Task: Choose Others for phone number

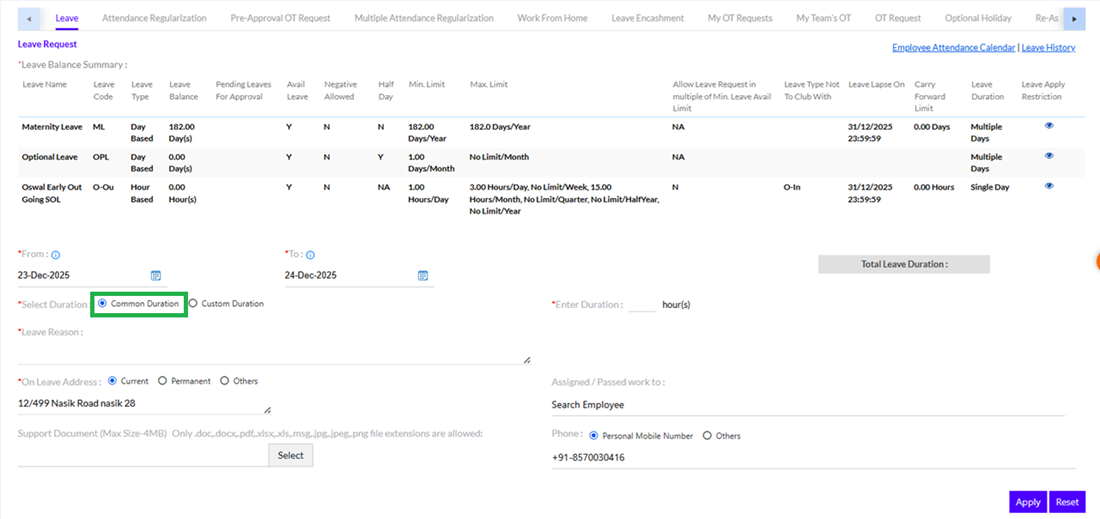Action: tap(707, 436)
